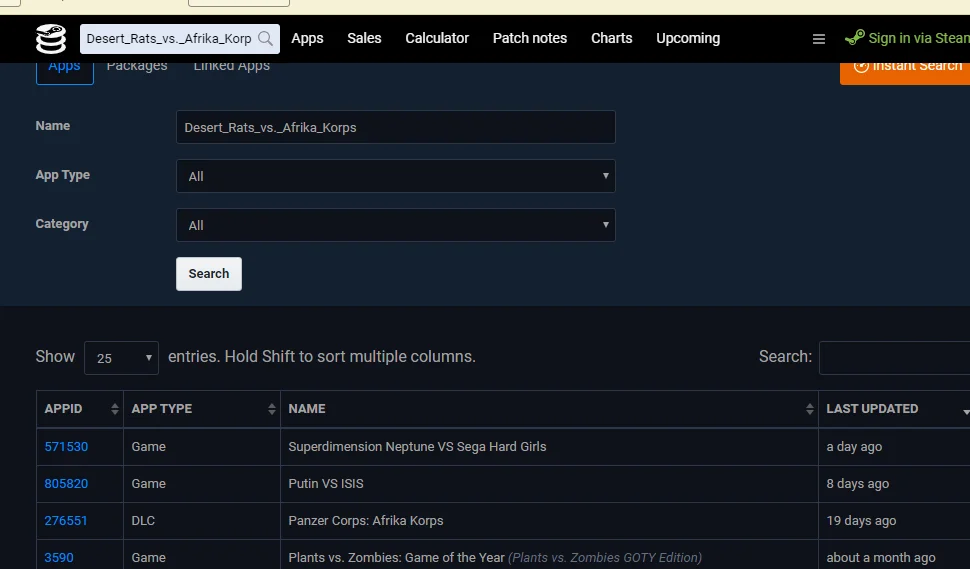Click Superdimension Neptune VS Sega Hard Girls
This screenshot has width=970, height=569.
[418, 447]
